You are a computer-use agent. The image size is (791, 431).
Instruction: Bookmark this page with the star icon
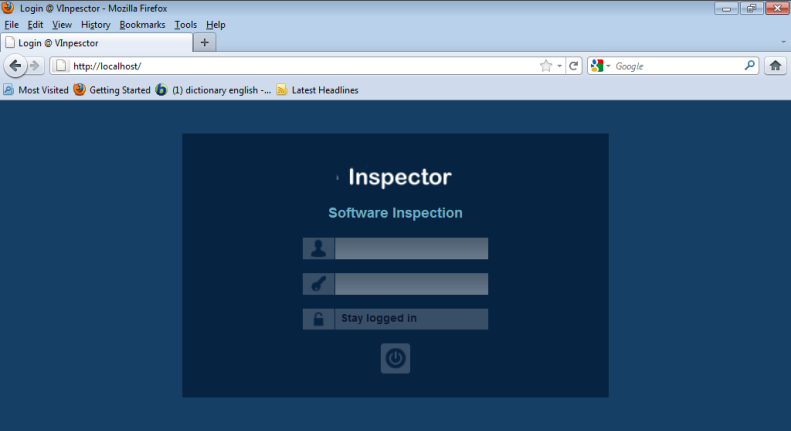click(x=546, y=66)
